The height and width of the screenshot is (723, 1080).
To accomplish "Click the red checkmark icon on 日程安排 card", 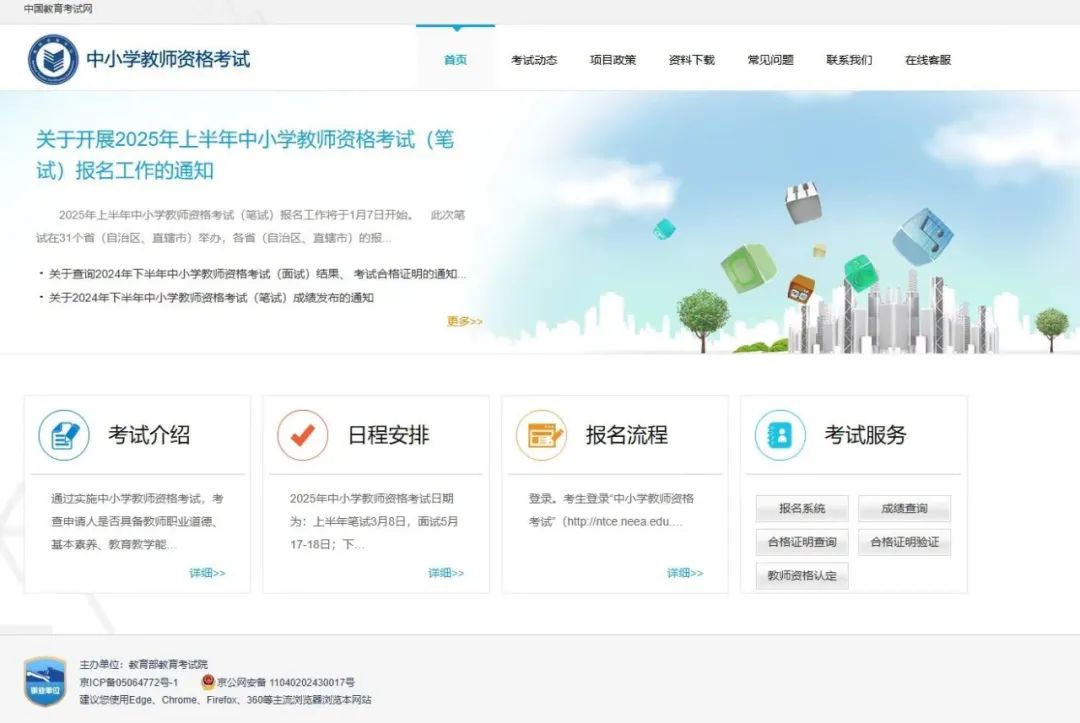I will point(303,434).
